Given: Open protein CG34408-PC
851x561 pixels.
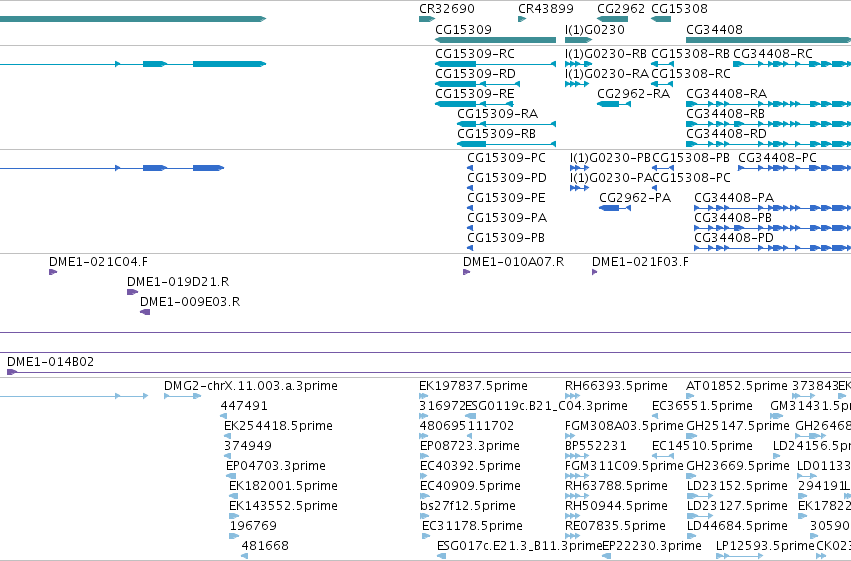Looking at the screenshot, I should 795,168.
